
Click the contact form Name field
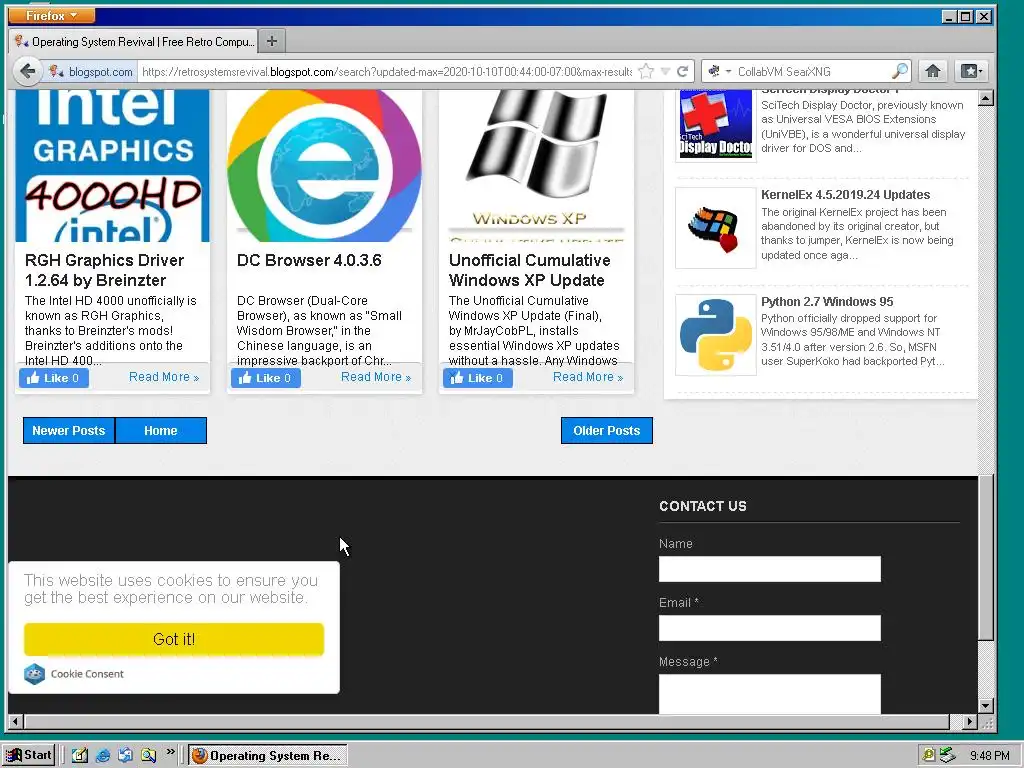769,569
